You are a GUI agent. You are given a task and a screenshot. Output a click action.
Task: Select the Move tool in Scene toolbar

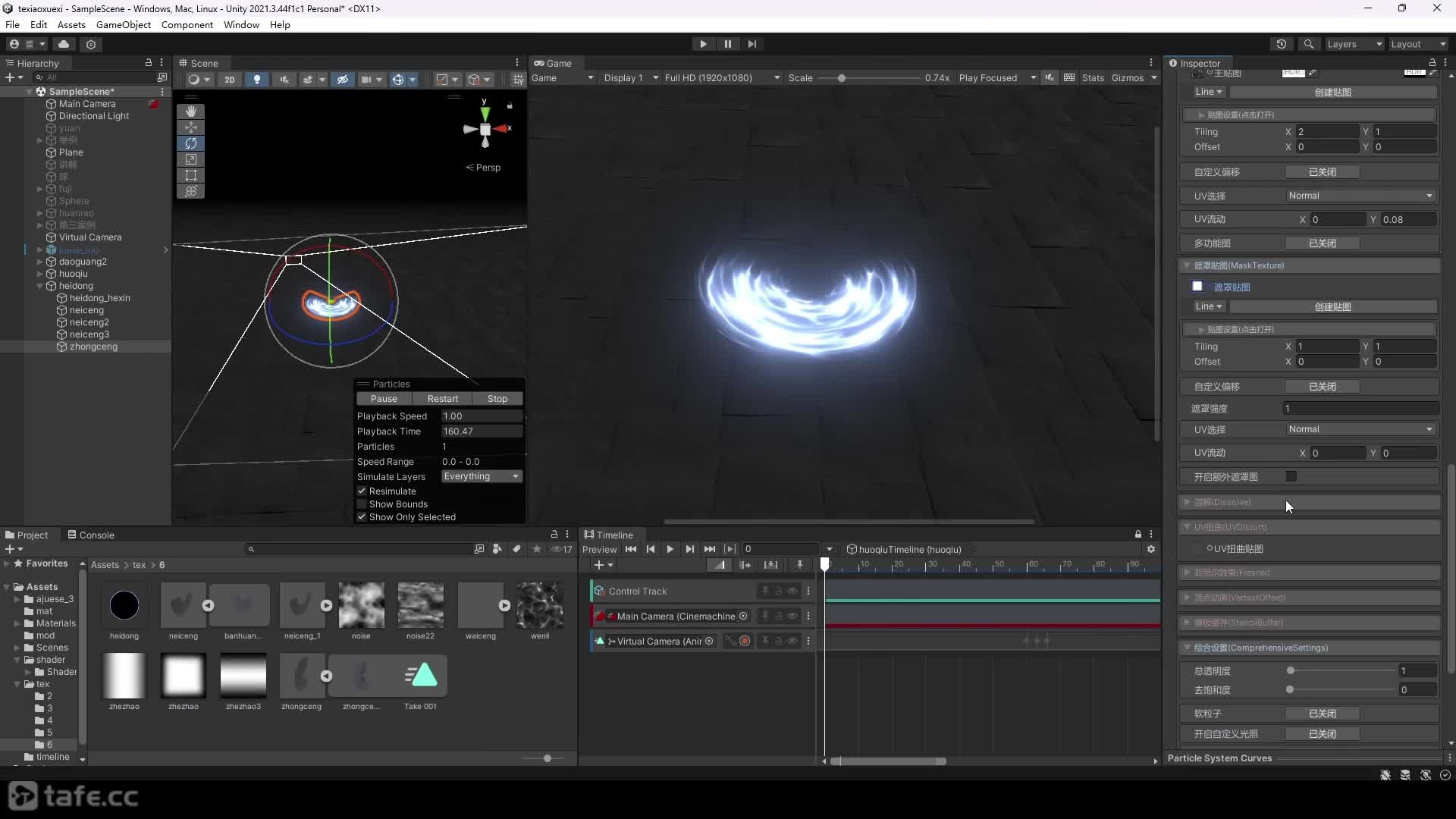pyautogui.click(x=190, y=127)
